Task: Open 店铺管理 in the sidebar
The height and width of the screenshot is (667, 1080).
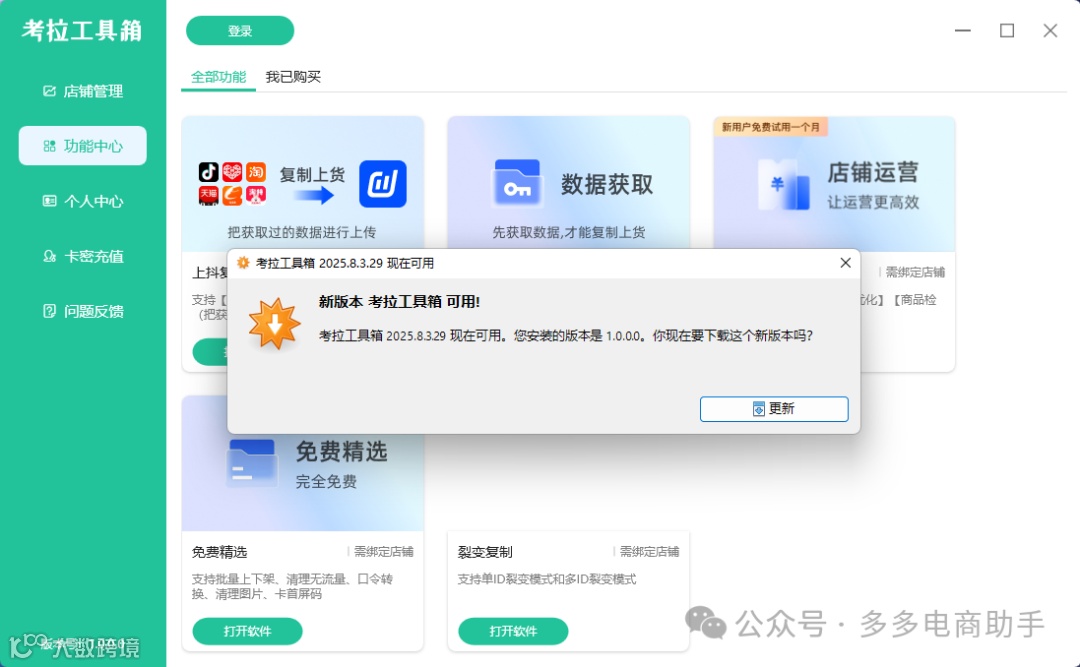Action: [x=83, y=91]
